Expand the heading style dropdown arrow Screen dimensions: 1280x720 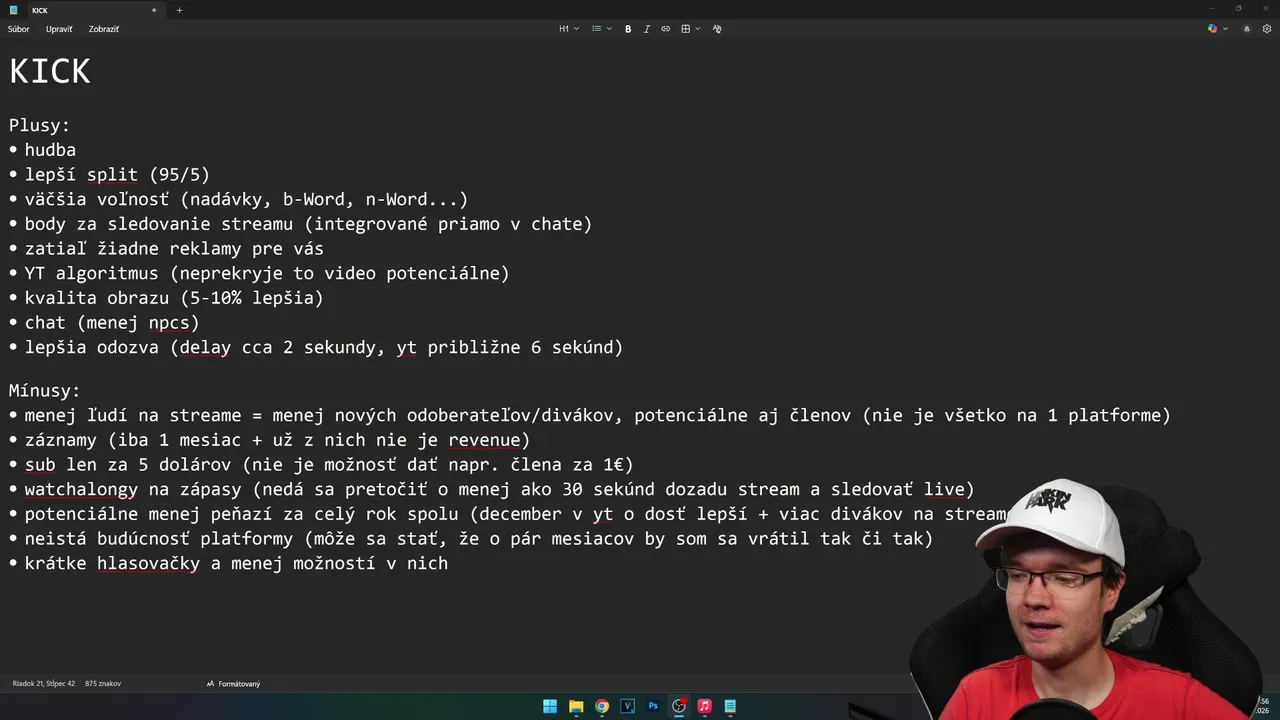[576, 29]
